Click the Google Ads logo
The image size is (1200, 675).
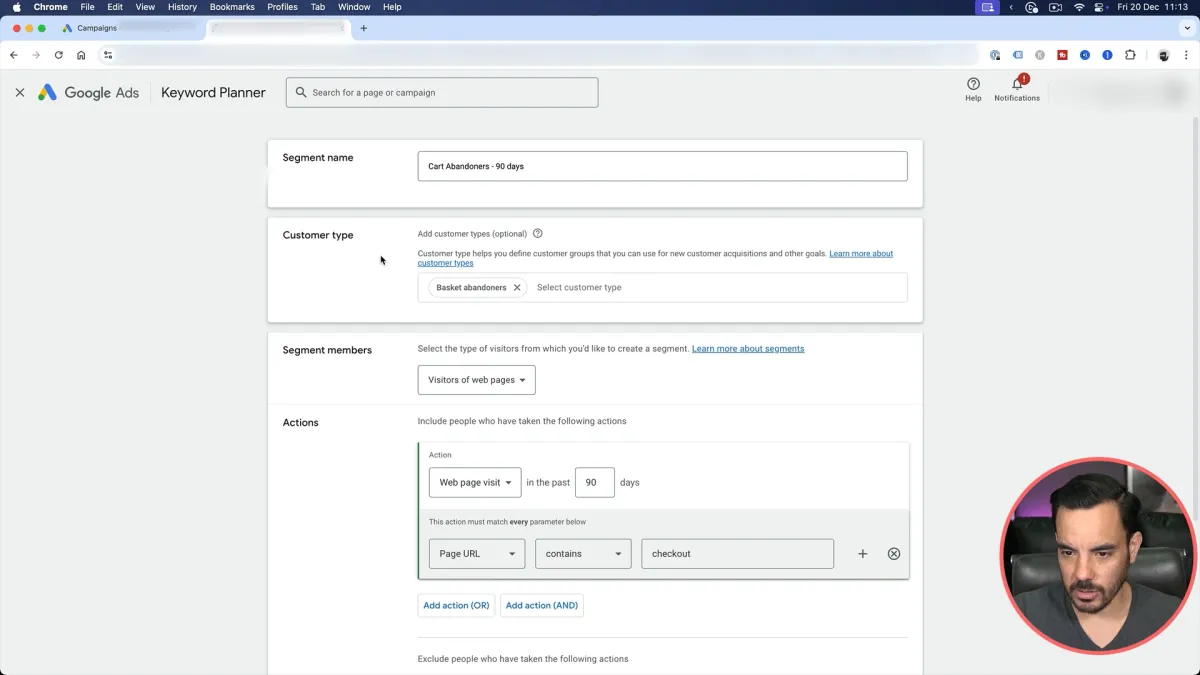(88, 92)
